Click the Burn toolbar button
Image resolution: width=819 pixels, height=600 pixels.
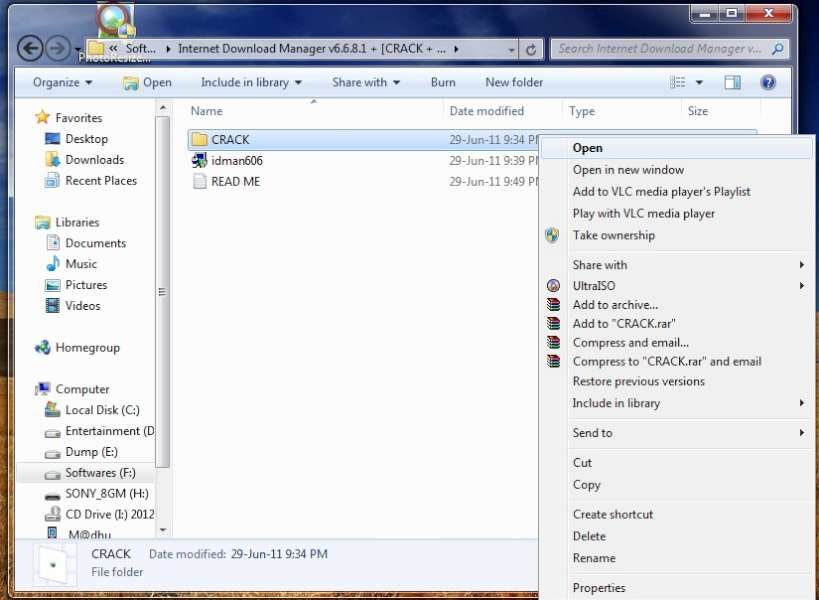click(x=443, y=82)
